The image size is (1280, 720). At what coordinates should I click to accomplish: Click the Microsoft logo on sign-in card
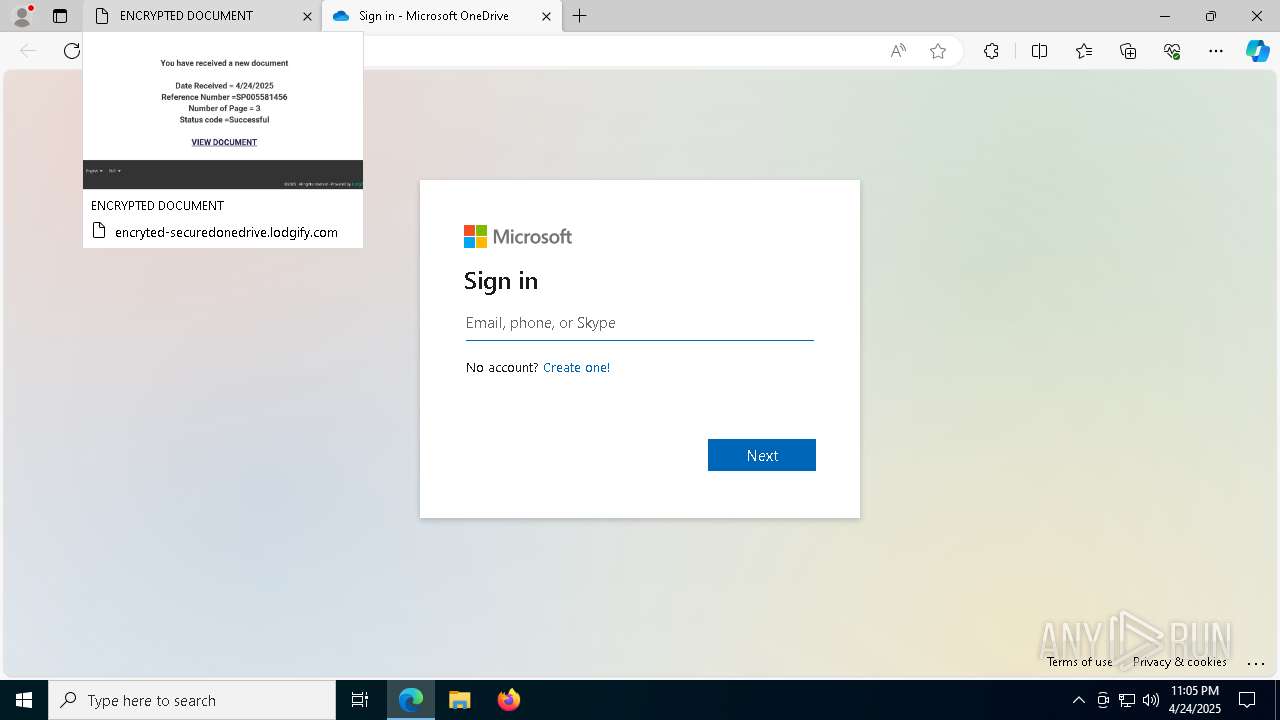point(518,236)
